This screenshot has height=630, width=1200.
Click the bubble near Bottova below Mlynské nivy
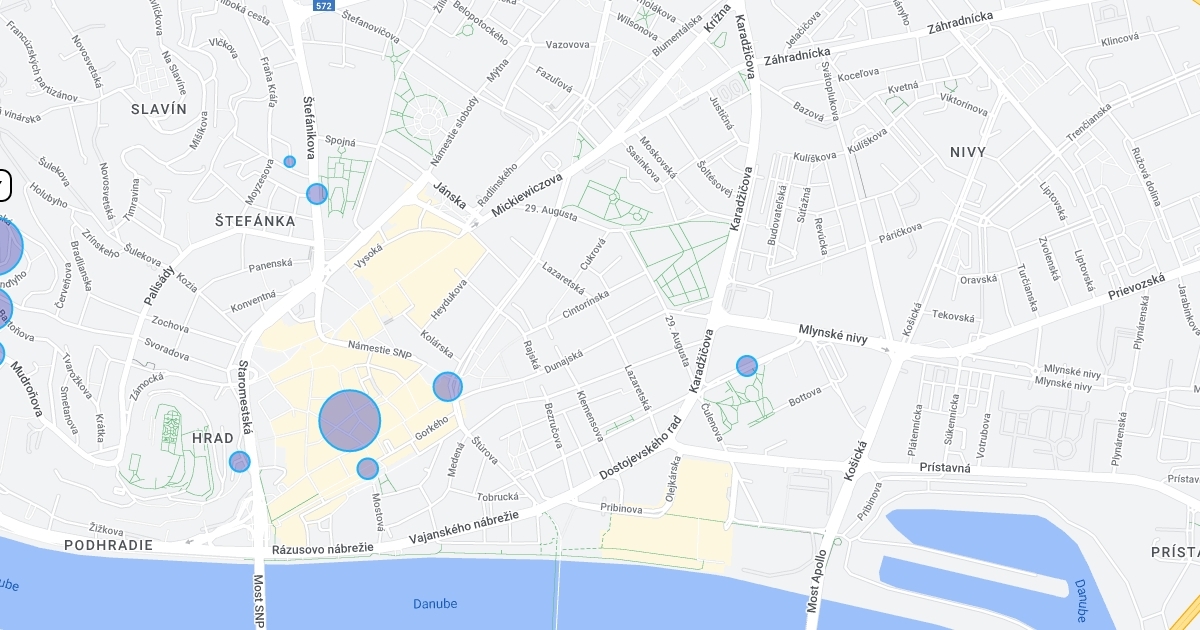(747, 366)
